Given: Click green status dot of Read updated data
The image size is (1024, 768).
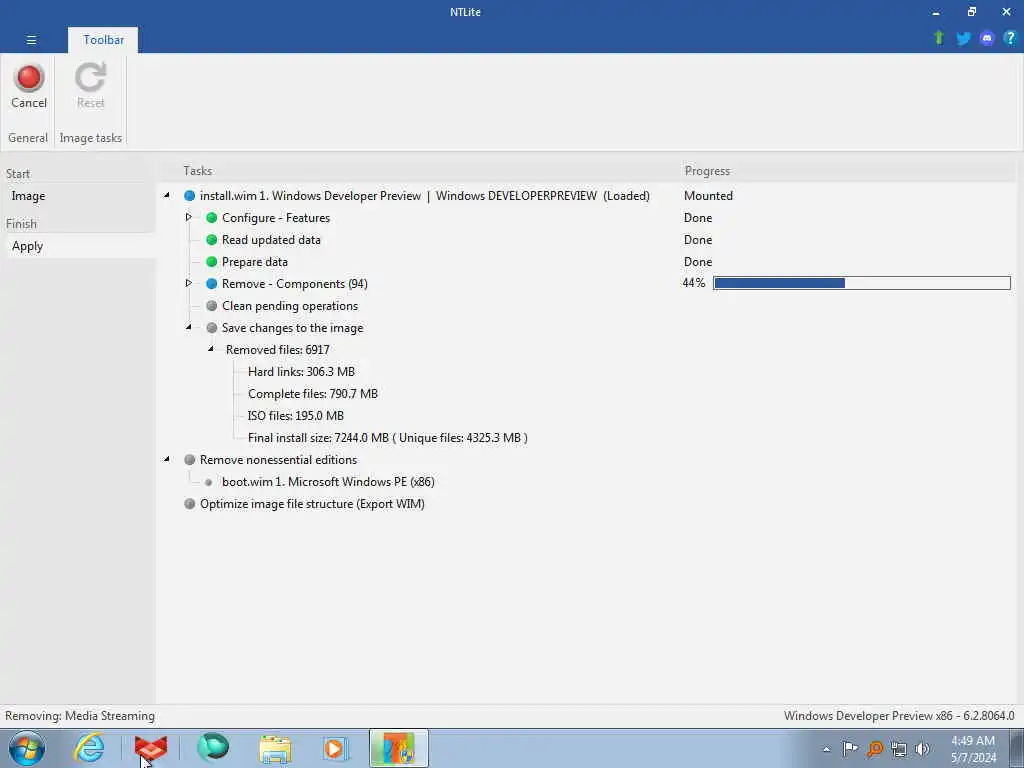Looking at the screenshot, I should coord(212,240).
